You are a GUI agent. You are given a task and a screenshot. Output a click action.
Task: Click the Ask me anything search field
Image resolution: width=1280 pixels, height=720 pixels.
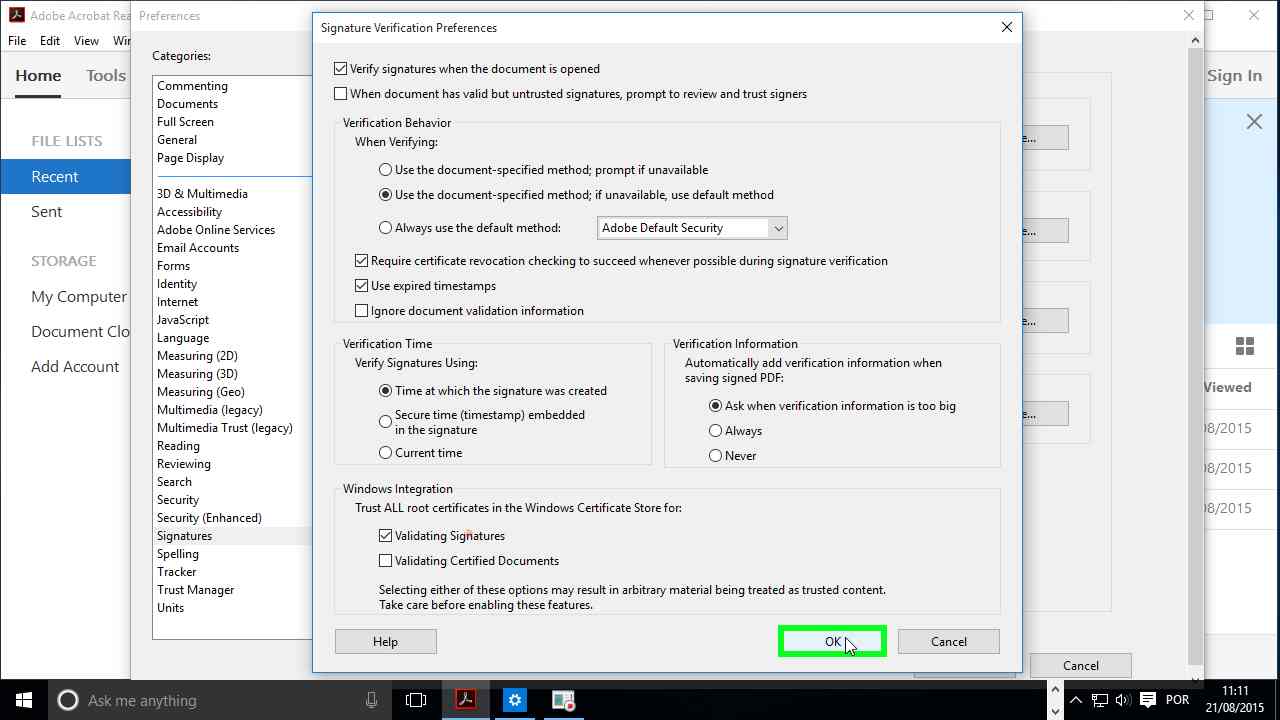point(221,700)
